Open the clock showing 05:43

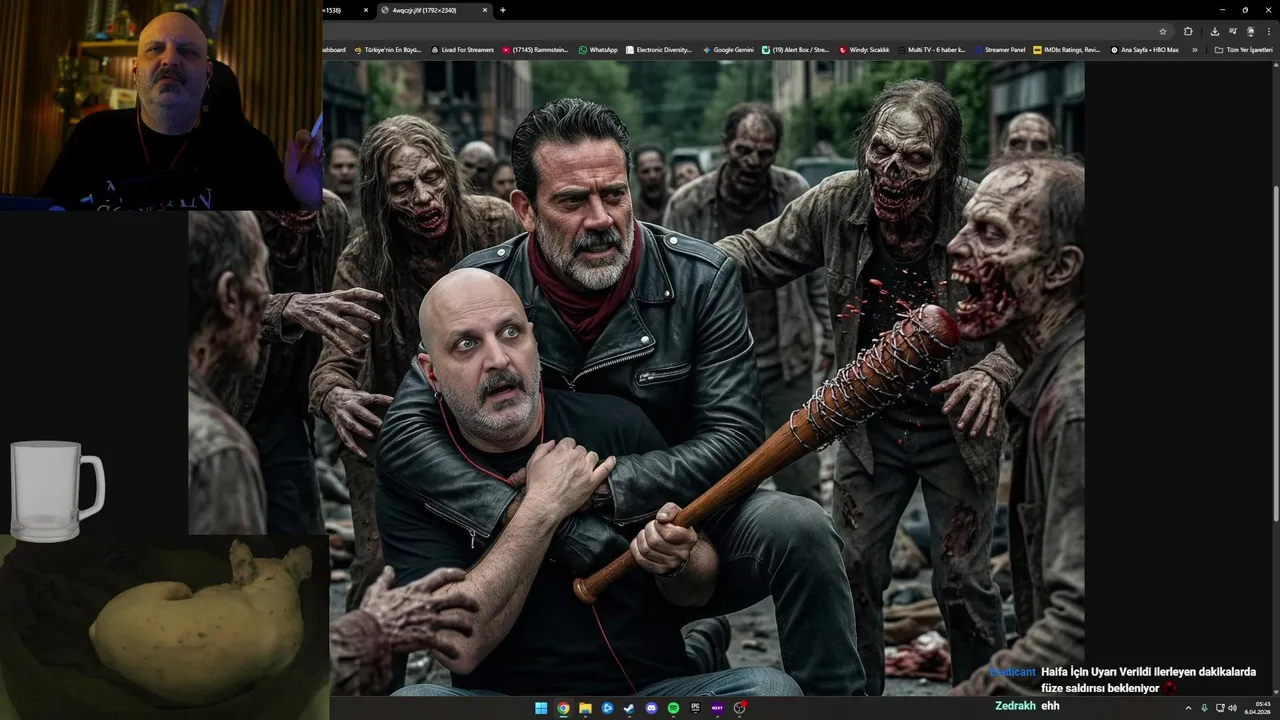tap(1257, 708)
